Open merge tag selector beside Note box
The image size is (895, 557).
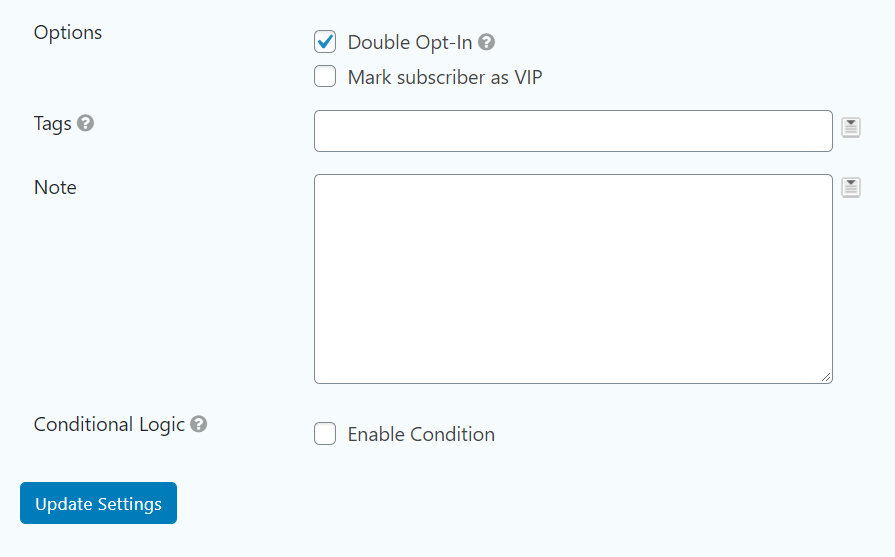850,187
